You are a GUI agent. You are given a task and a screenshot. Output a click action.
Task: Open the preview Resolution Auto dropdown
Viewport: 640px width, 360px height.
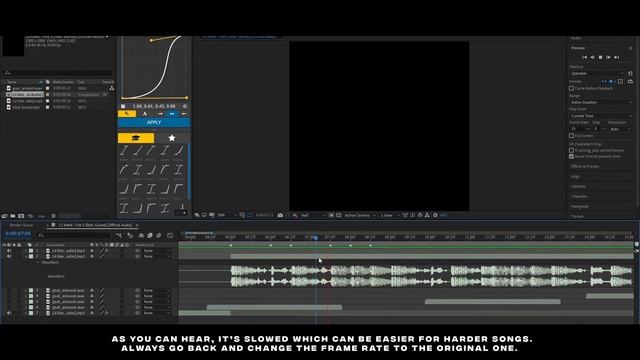click(620, 129)
